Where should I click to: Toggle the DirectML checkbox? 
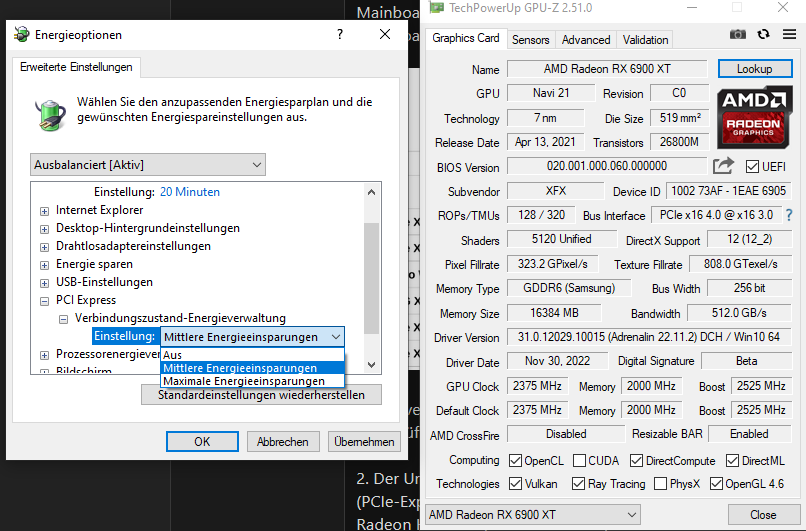pyautogui.click(x=732, y=461)
